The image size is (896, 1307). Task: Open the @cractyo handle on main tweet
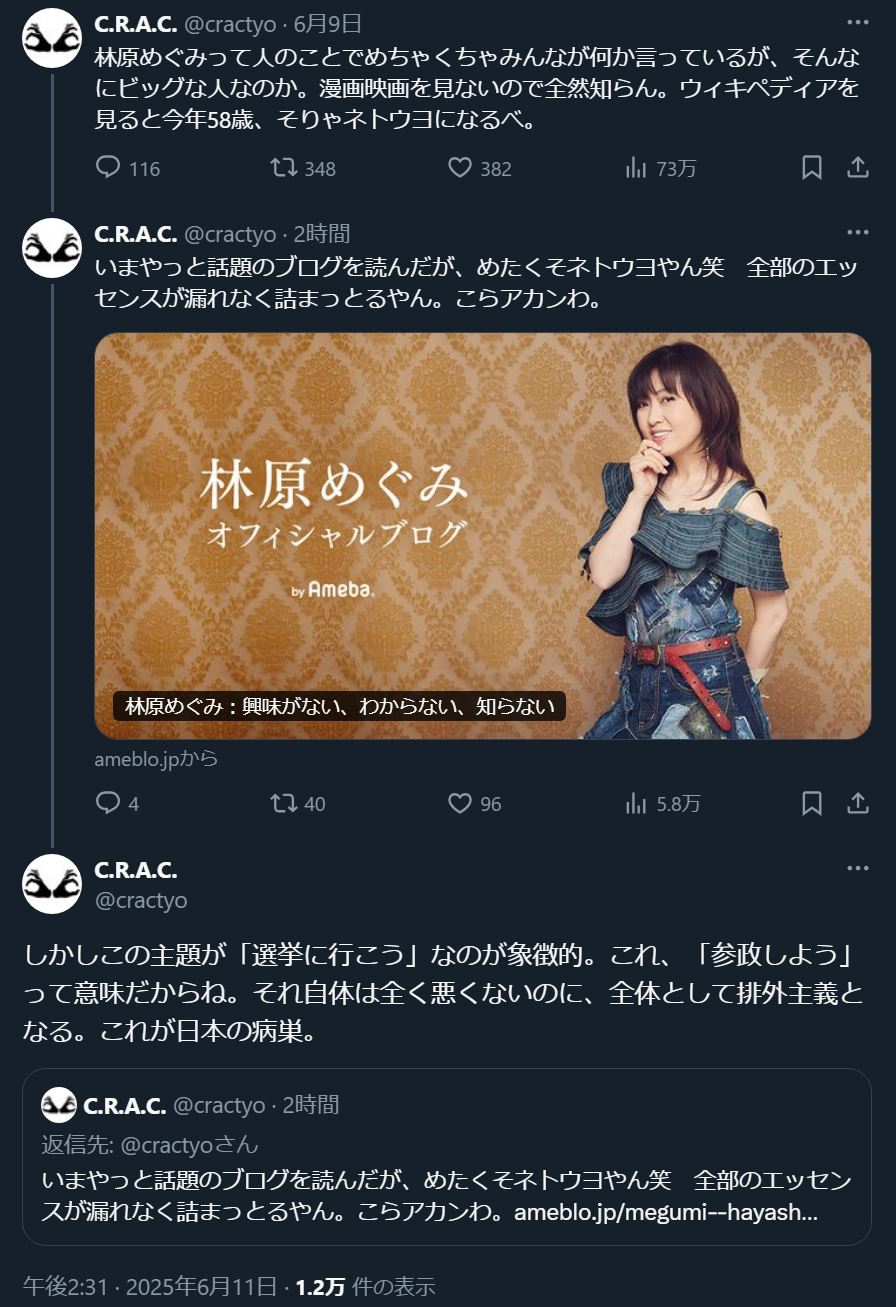pos(141,900)
